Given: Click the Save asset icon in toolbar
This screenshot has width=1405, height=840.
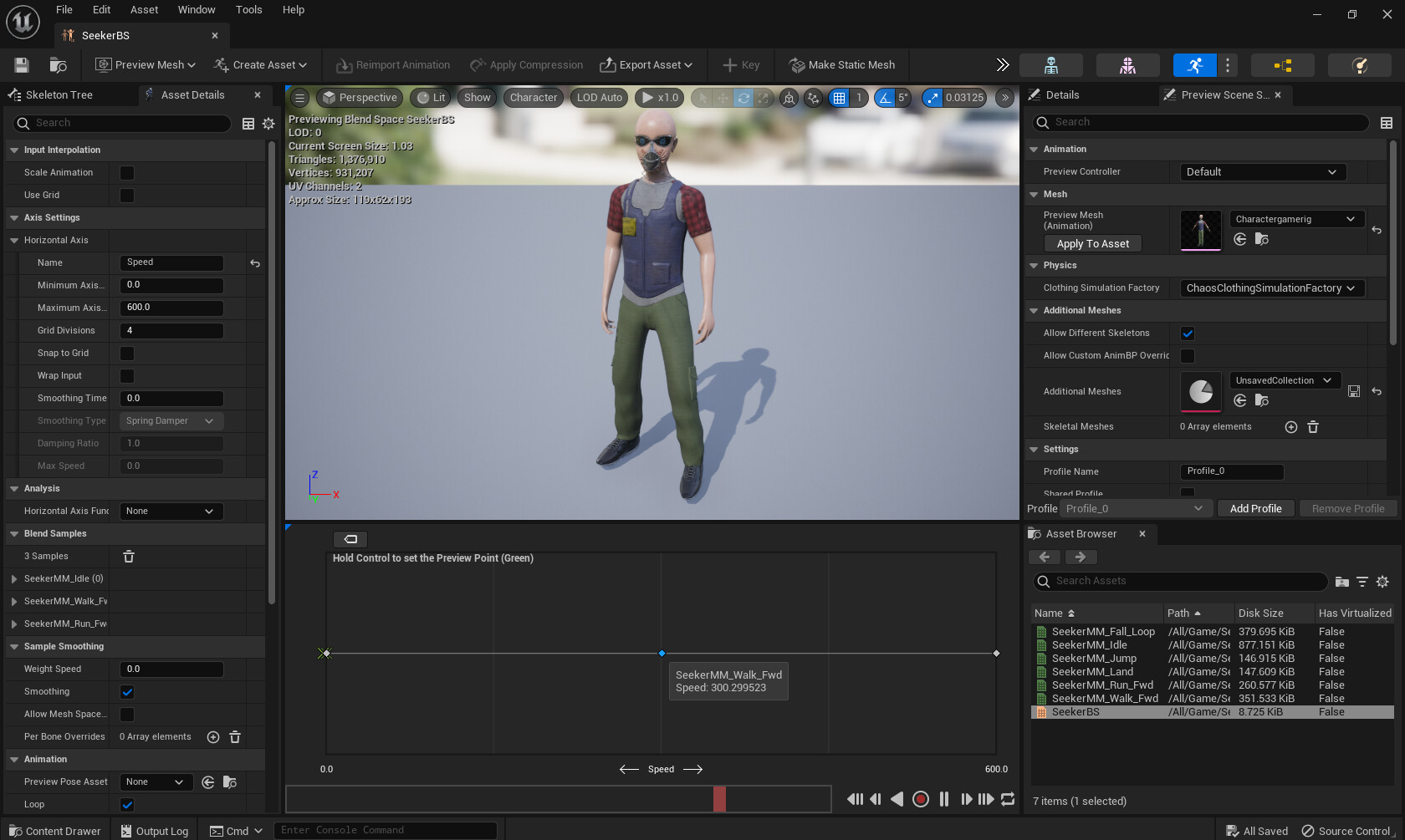Looking at the screenshot, I should (x=22, y=65).
